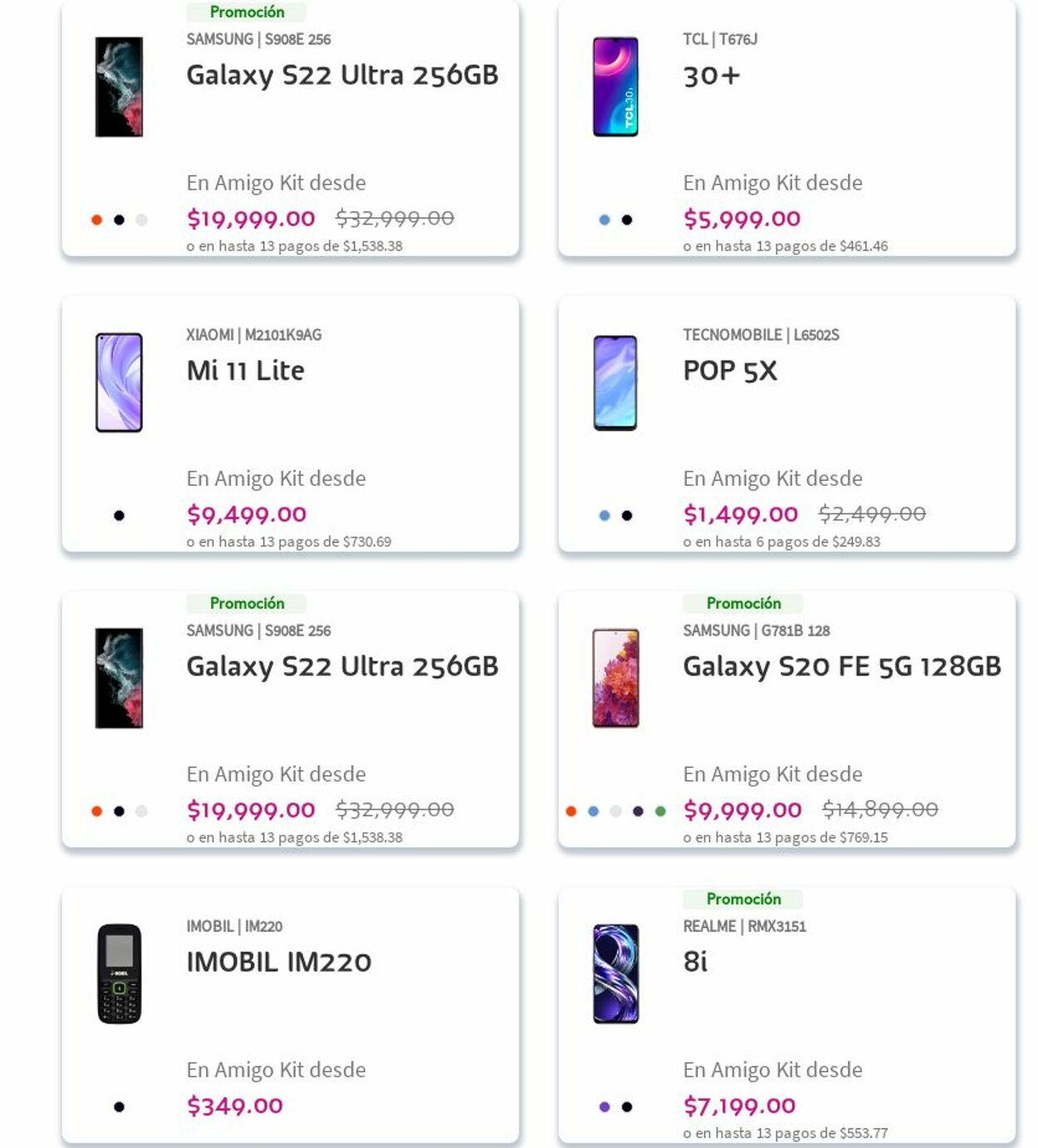Image resolution: width=1038 pixels, height=1148 pixels.
Task: Choose the dark purple color for Galaxy S20 FE
Action: coord(638,812)
